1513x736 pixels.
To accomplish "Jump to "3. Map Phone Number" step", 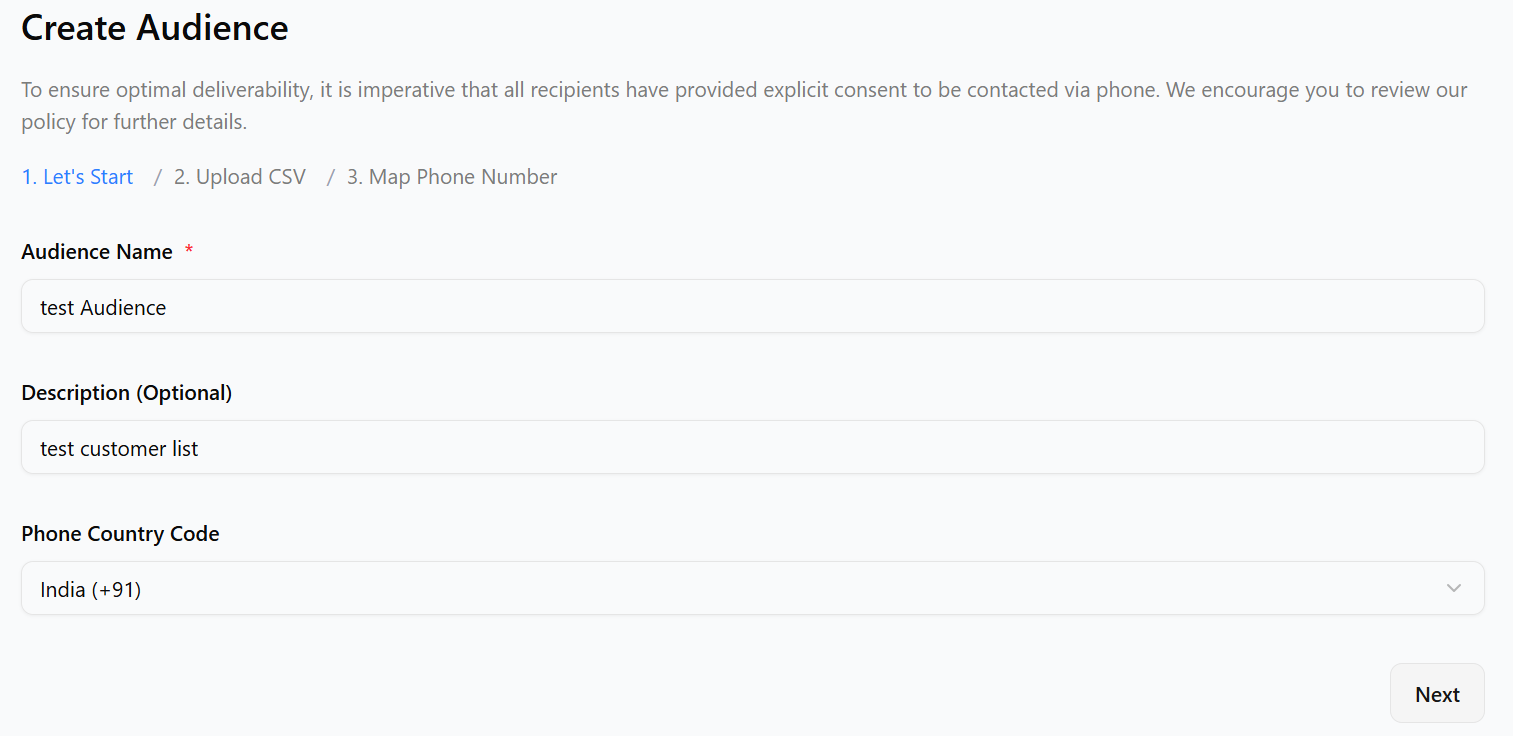I will [x=452, y=177].
